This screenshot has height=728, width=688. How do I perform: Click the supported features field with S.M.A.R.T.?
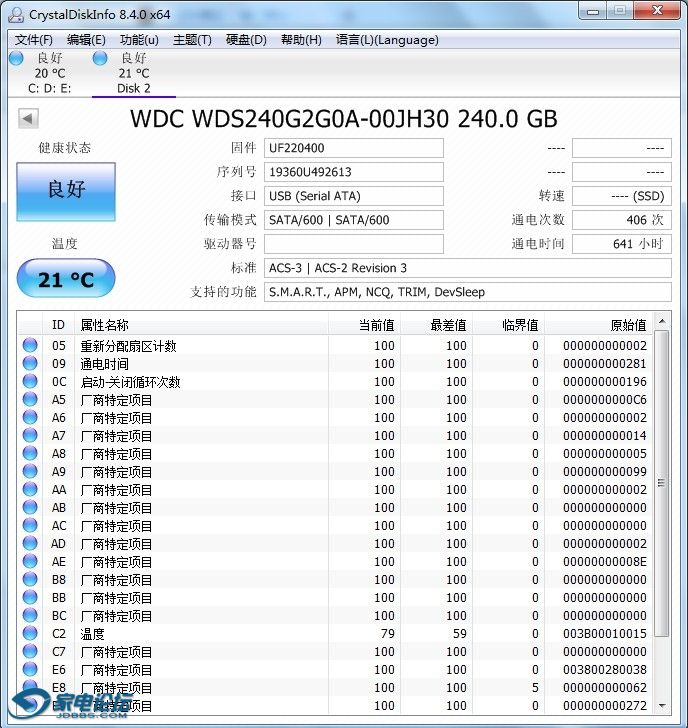click(x=468, y=292)
